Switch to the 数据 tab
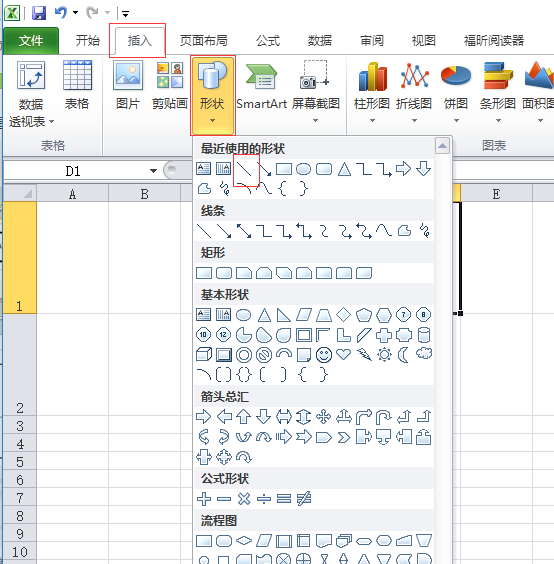The image size is (554, 564). (319, 41)
